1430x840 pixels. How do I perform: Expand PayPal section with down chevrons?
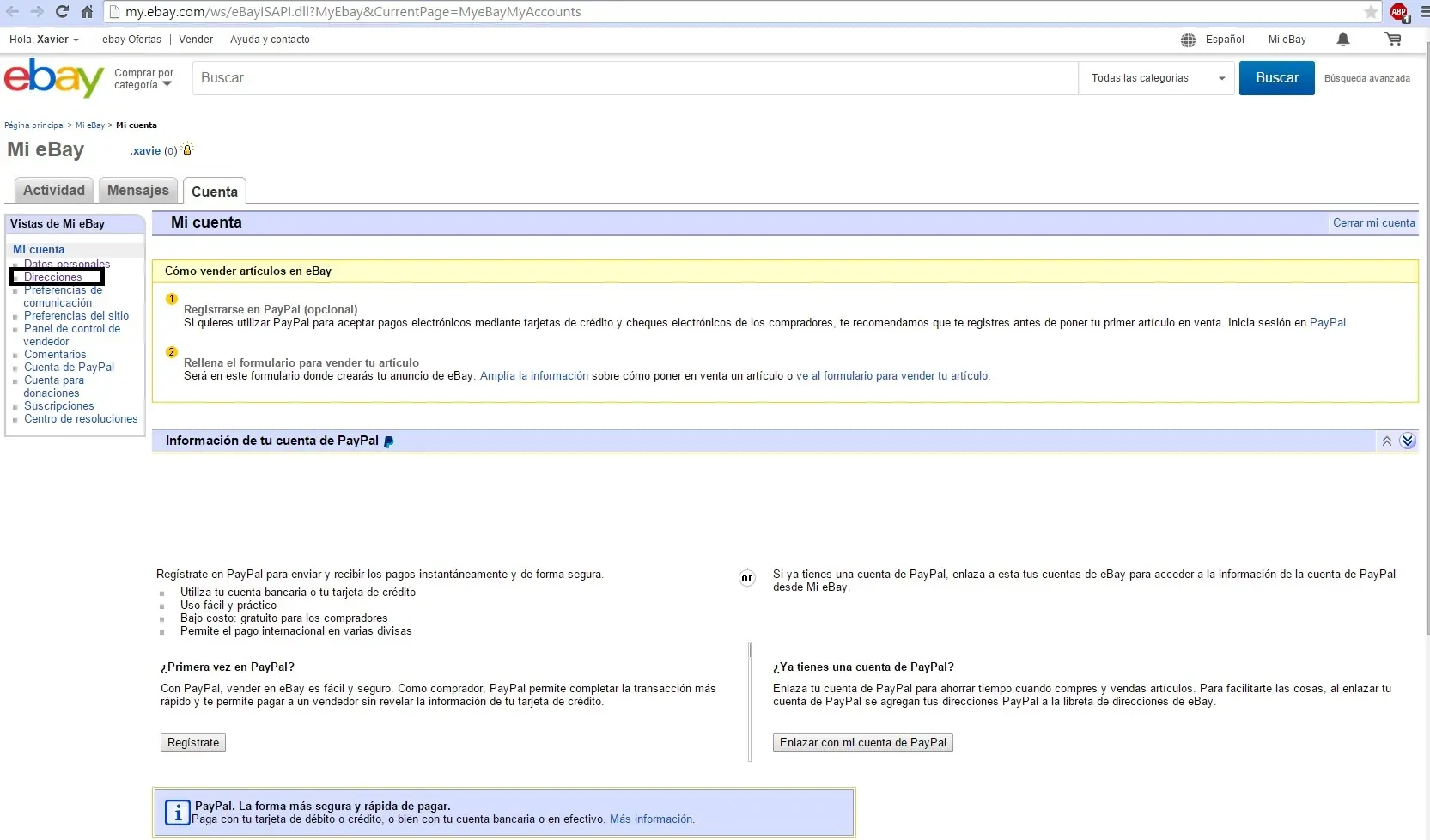point(1408,441)
